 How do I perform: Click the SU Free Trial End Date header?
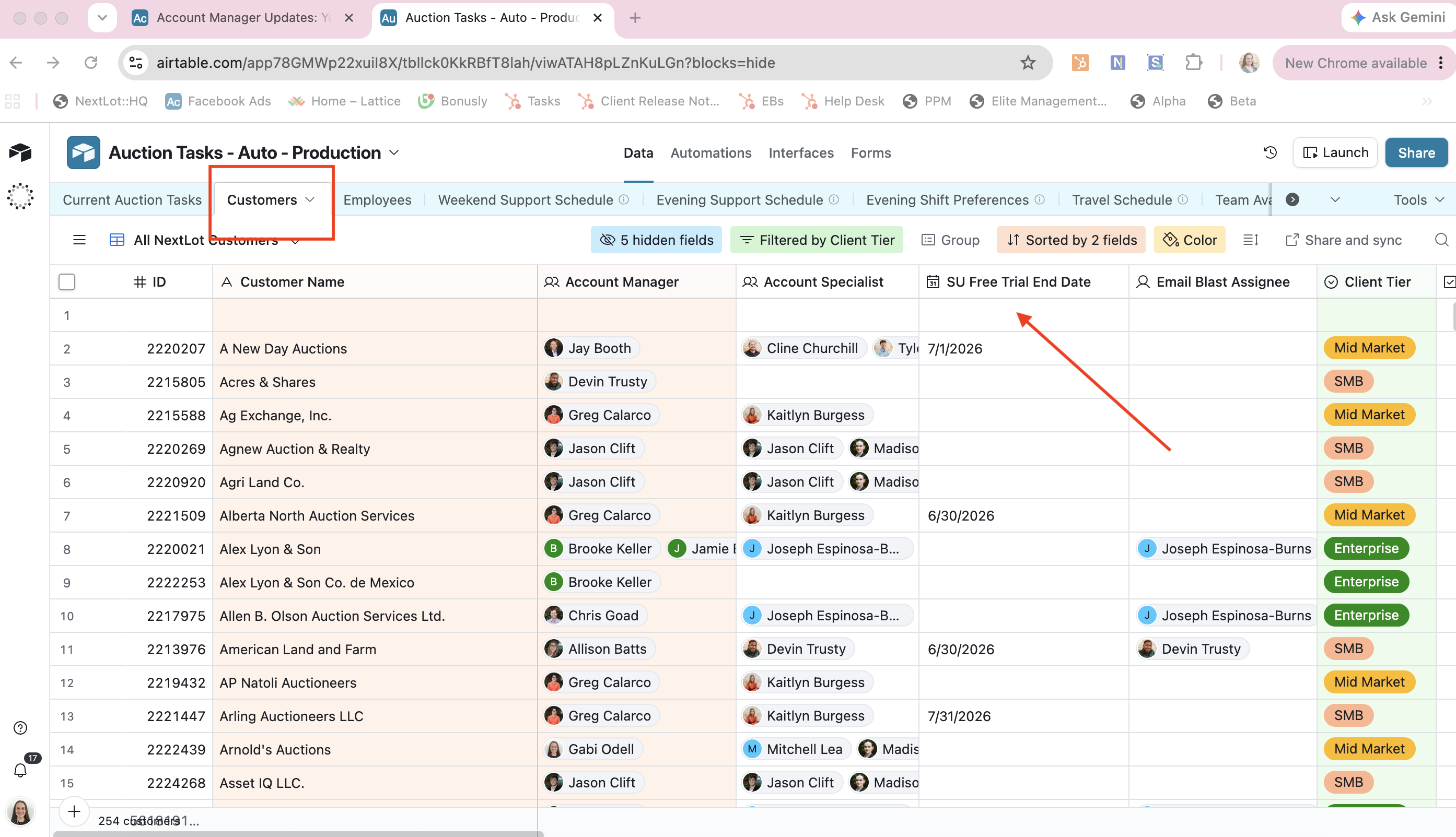[1023, 281]
